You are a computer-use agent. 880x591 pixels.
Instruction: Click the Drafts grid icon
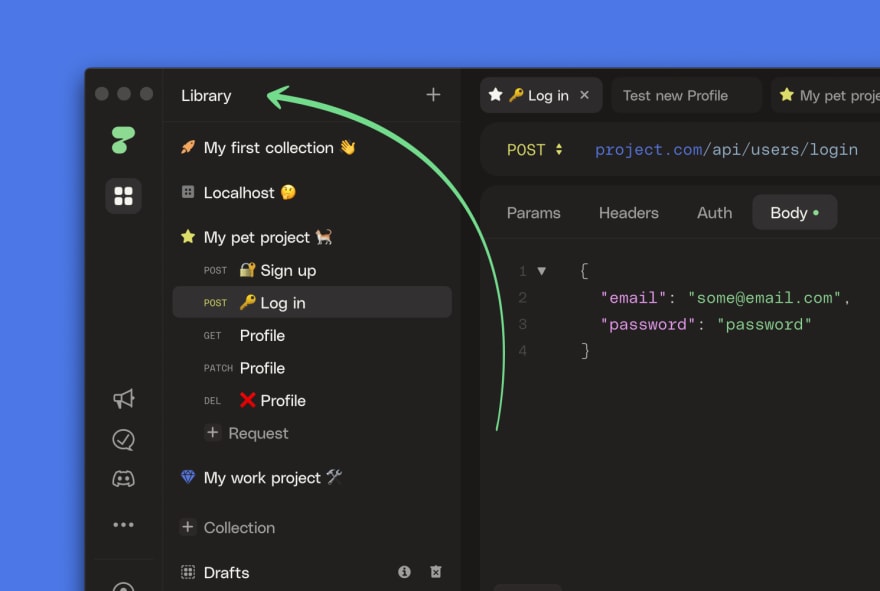click(188, 572)
